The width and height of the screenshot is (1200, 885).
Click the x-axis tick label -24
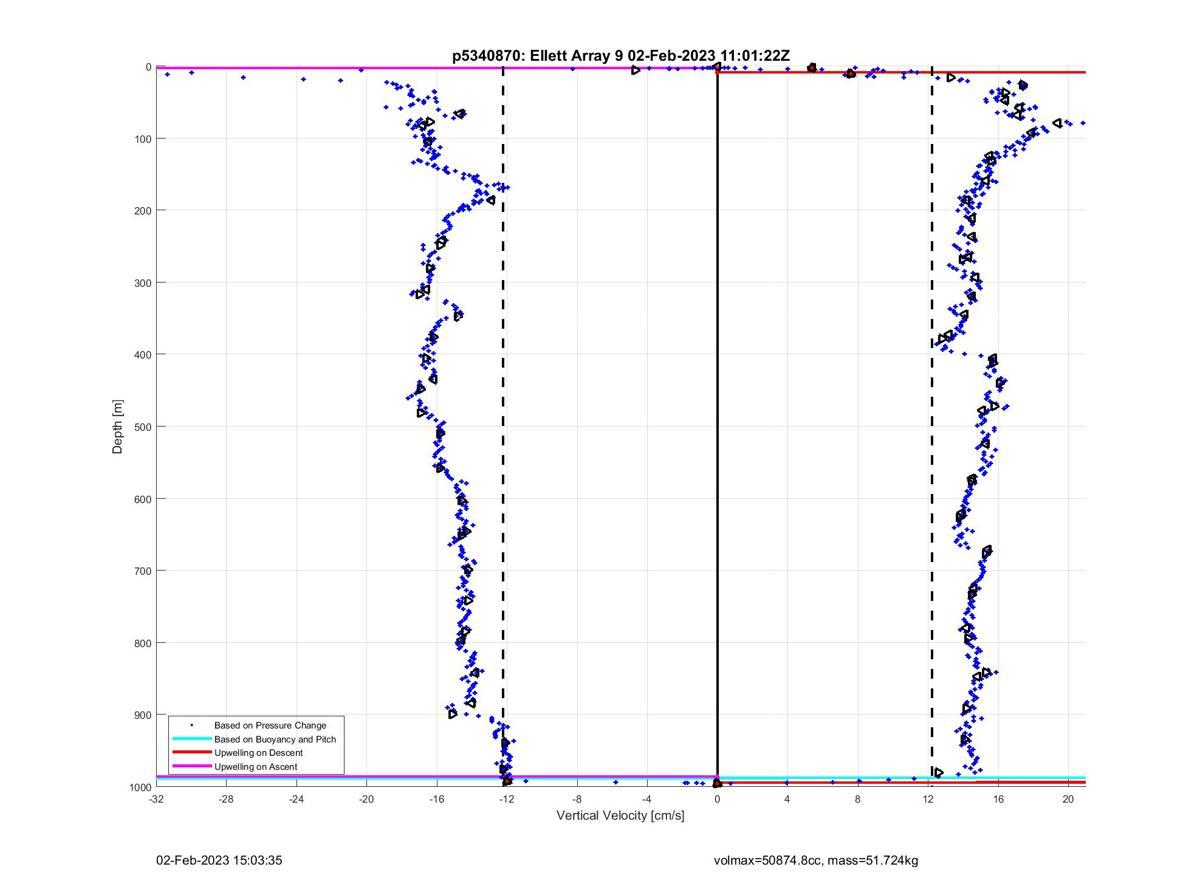pyautogui.click(x=296, y=799)
